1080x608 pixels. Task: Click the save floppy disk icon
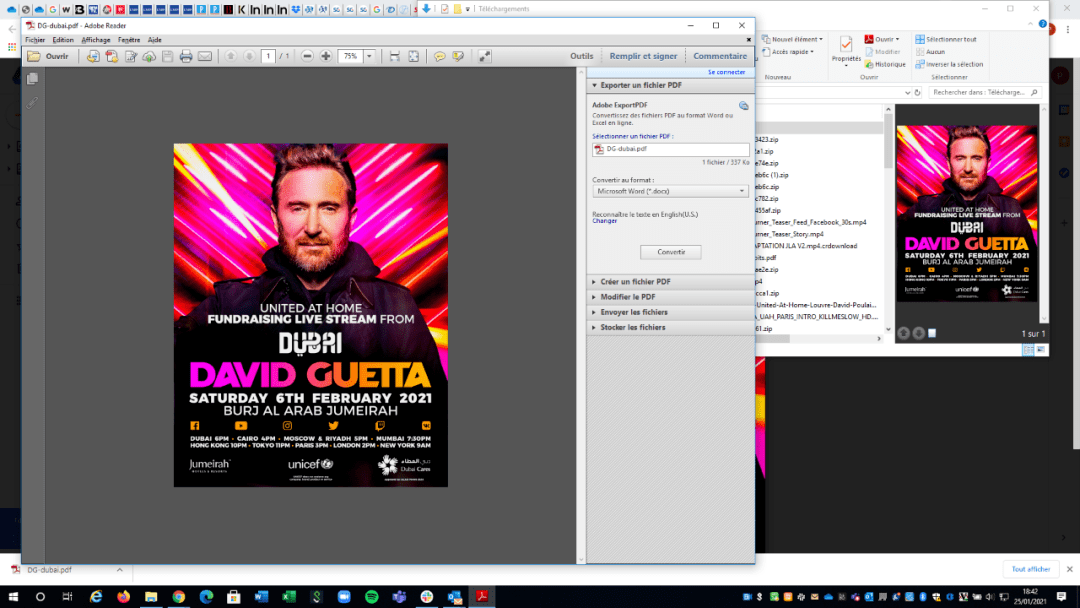(167, 56)
